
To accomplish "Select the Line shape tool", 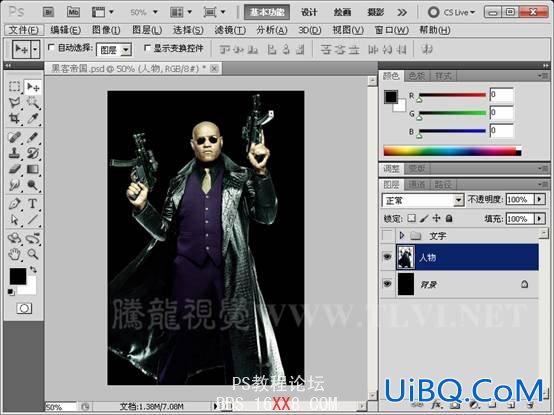I will [33, 220].
